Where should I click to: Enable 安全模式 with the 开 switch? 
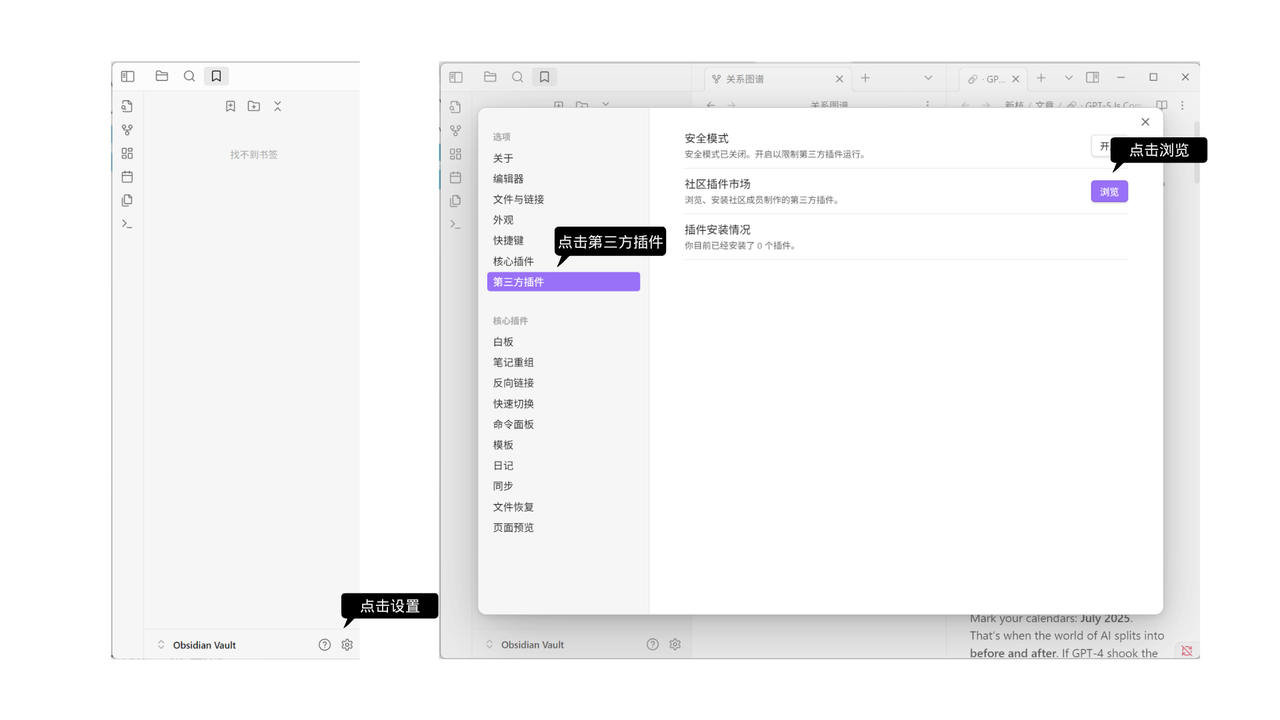point(1103,145)
